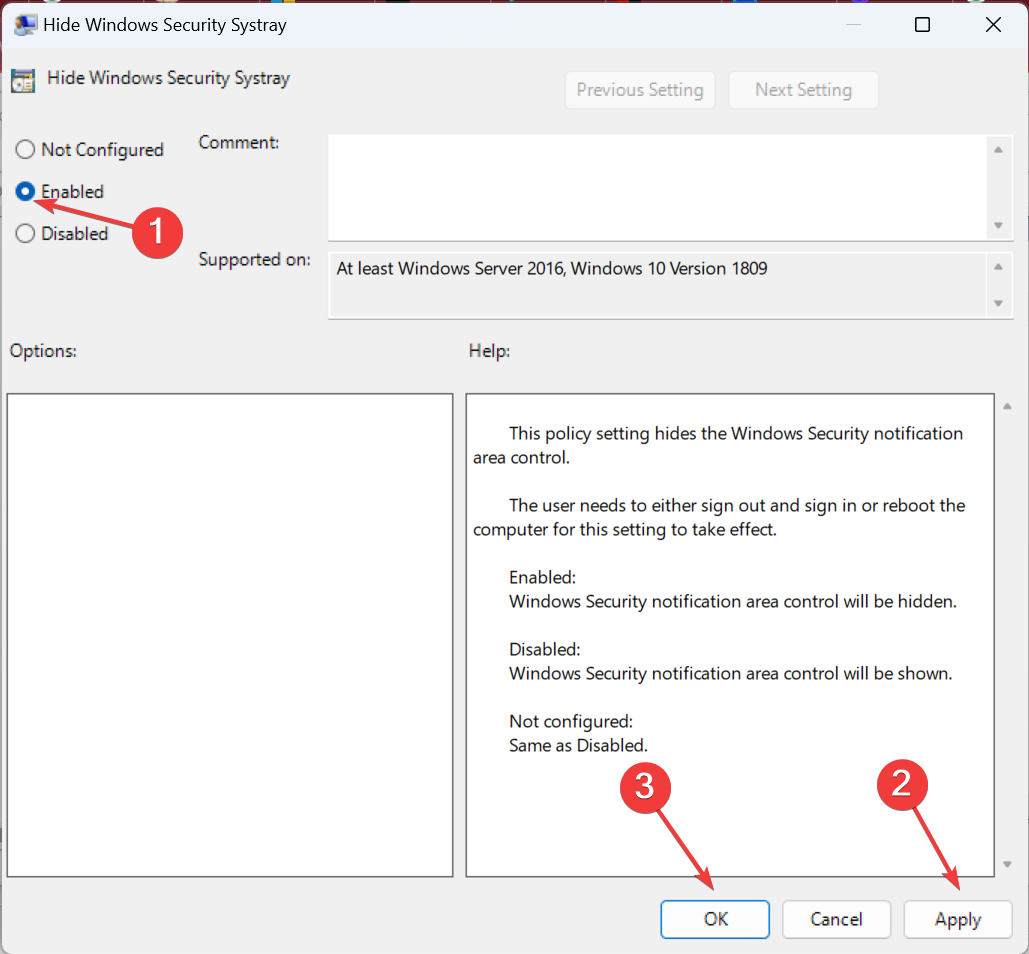
Task: Click the 'Help:' label
Action: pos(489,350)
